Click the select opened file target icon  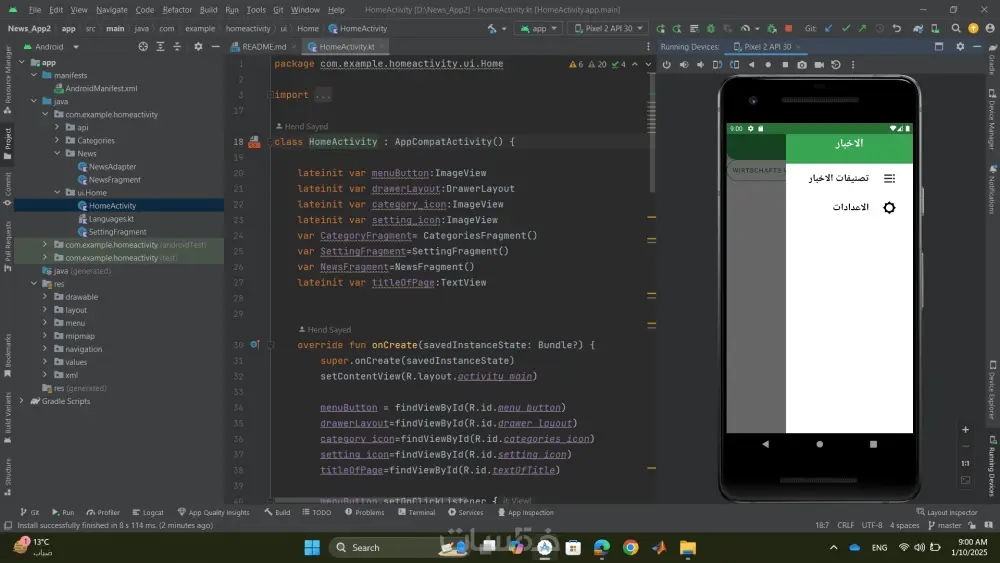pos(143,46)
